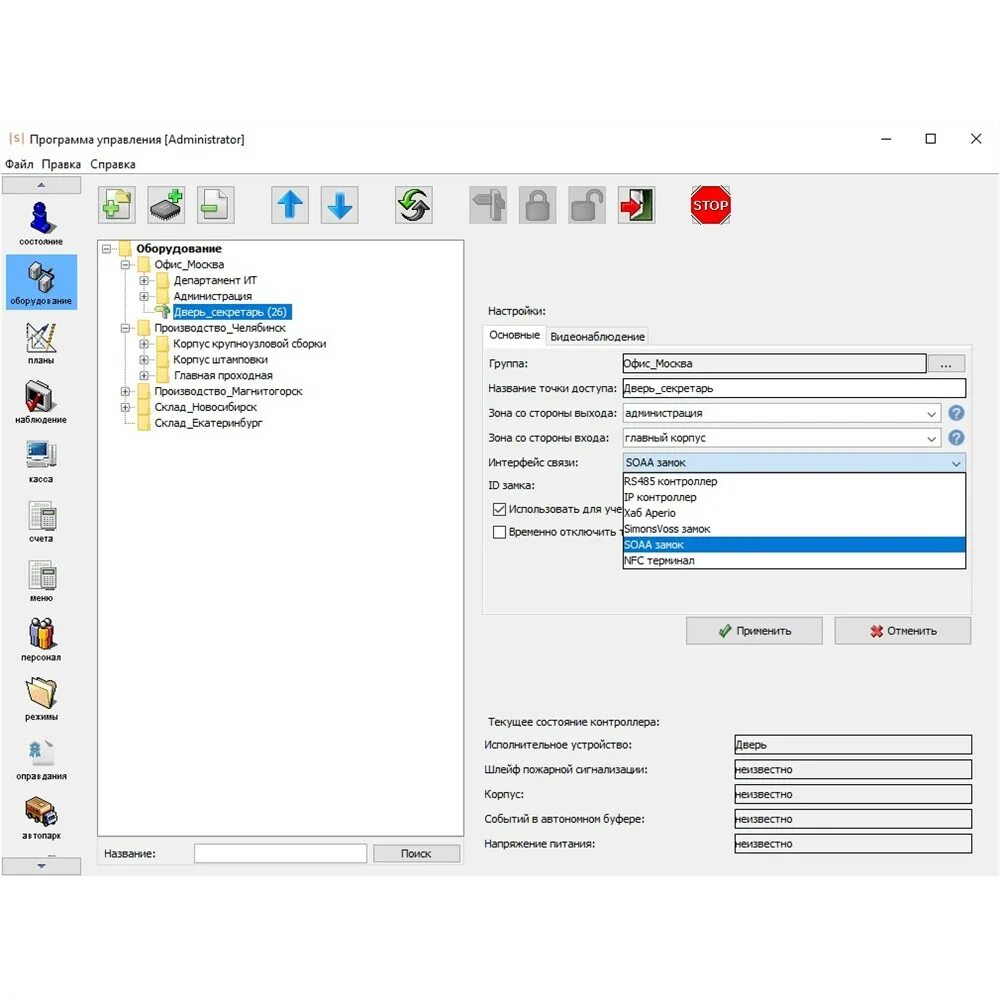Image resolution: width=1000 pixels, height=1000 pixels.
Task: Move item up with blue arrow
Action: click(x=290, y=205)
